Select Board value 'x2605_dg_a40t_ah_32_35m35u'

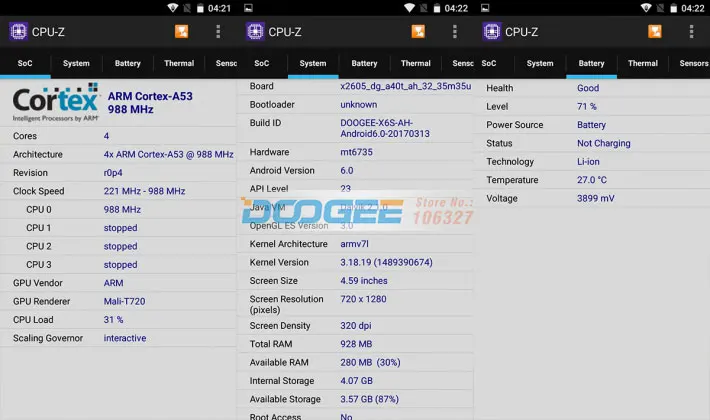(x=406, y=86)
